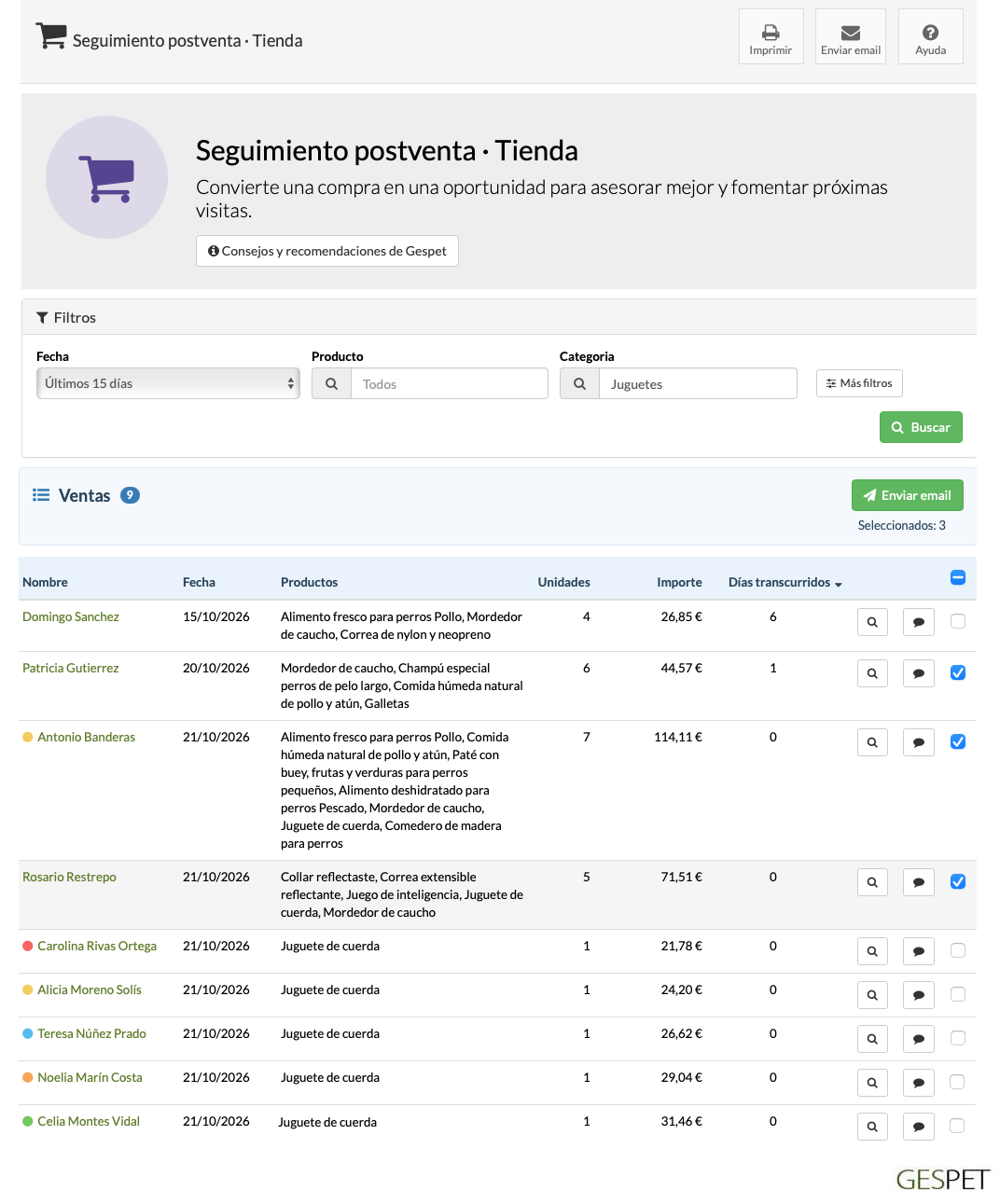The image size is (1000, 1204).
Task: Open comment bubble for Domingo Sanchez
Action: pyautogui.click(x=919, y=622)
